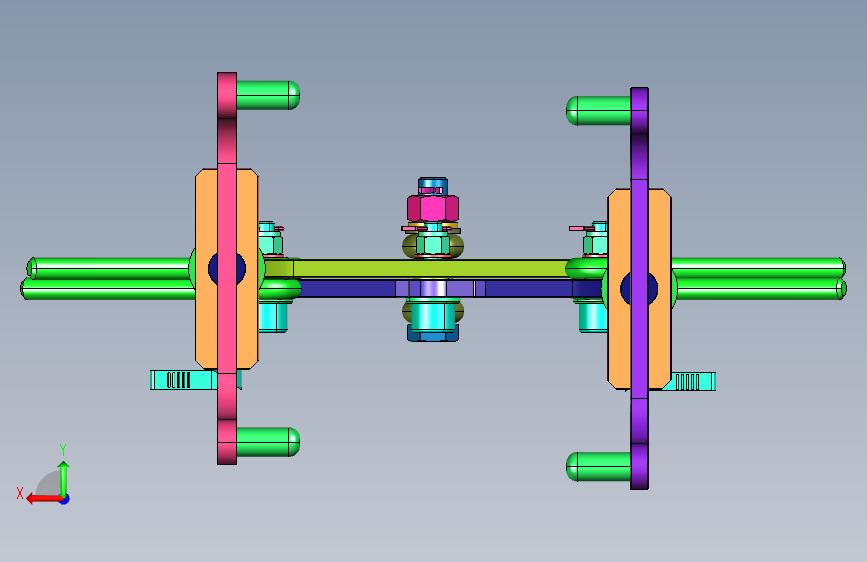Click the green Y axis arrow of triad
Viewport: 867px width, 562px height.
click(64, 478)
